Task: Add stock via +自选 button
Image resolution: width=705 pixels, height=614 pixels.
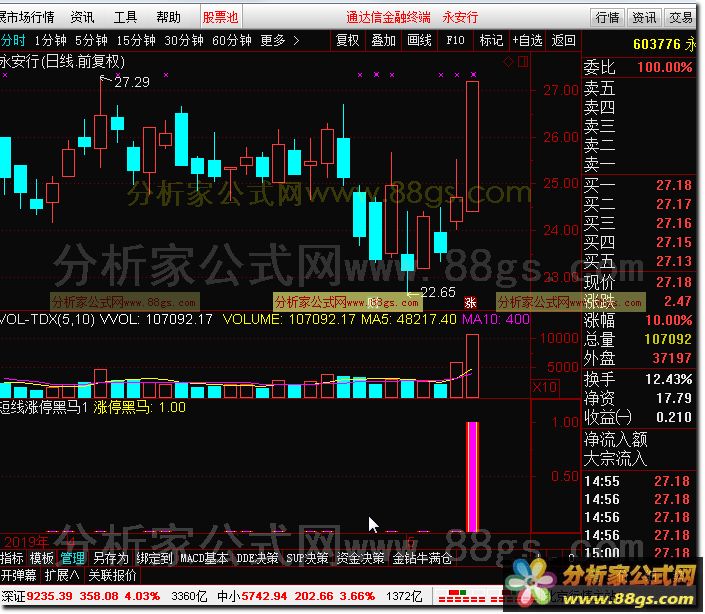Action: coord(527,40)
